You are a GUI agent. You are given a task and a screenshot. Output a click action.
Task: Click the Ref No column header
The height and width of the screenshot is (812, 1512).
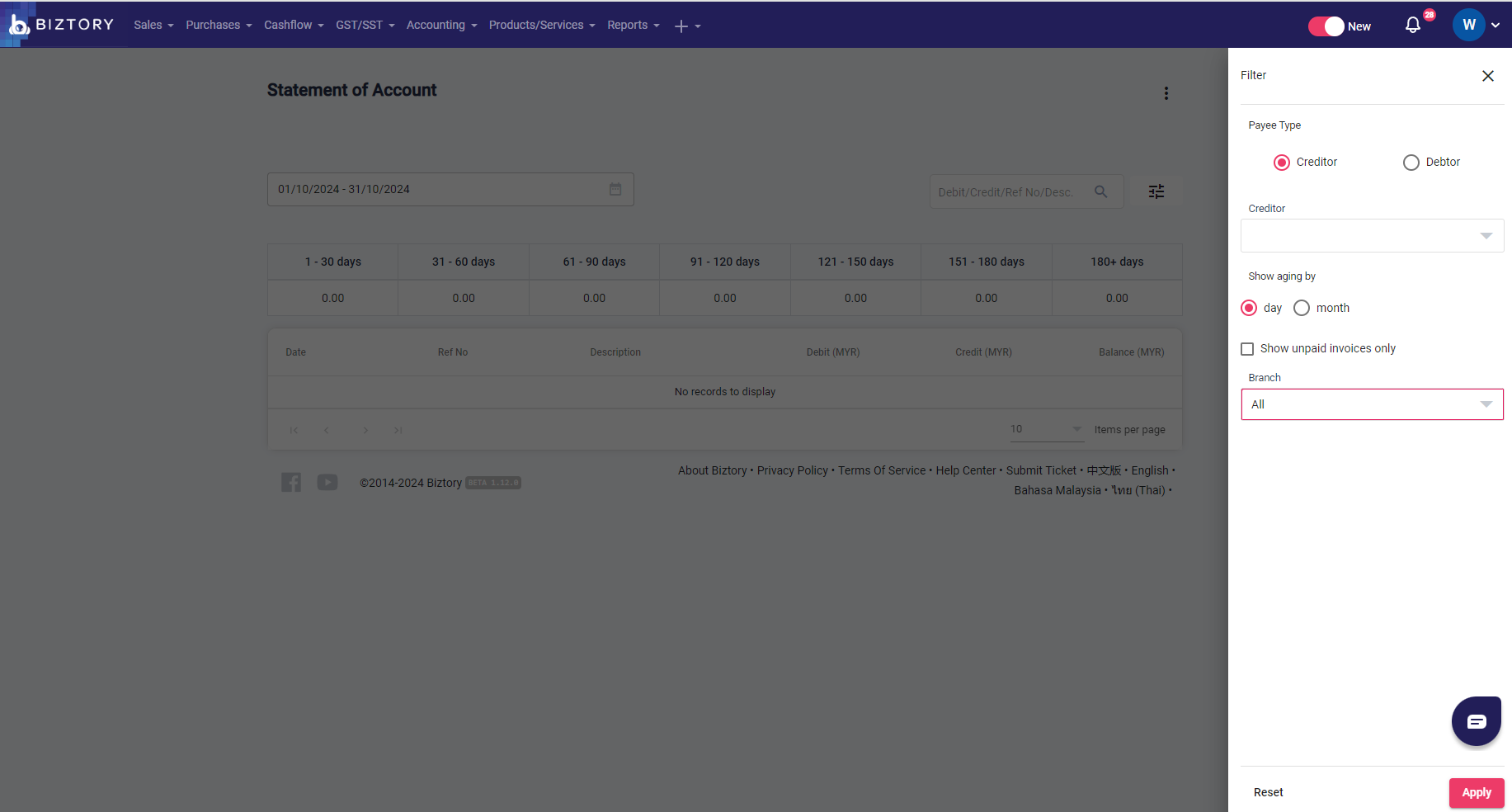(x=453, y=352)
